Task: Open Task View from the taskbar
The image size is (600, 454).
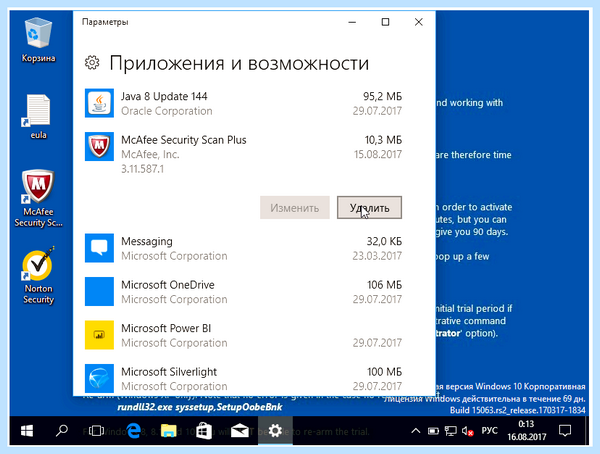Action: (x=96, y=431)
